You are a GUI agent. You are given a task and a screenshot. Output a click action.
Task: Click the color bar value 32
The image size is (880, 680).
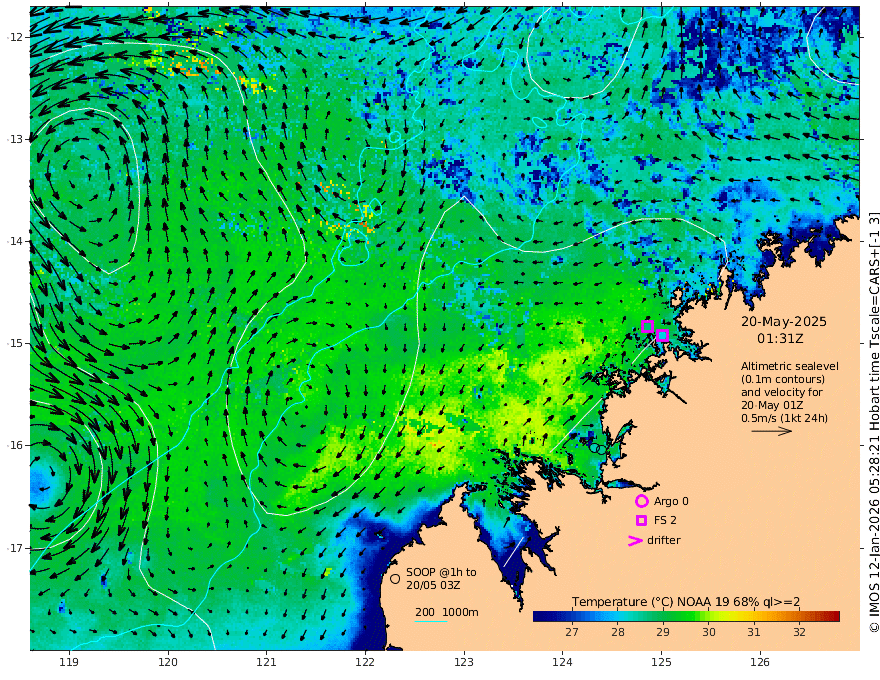800,632
